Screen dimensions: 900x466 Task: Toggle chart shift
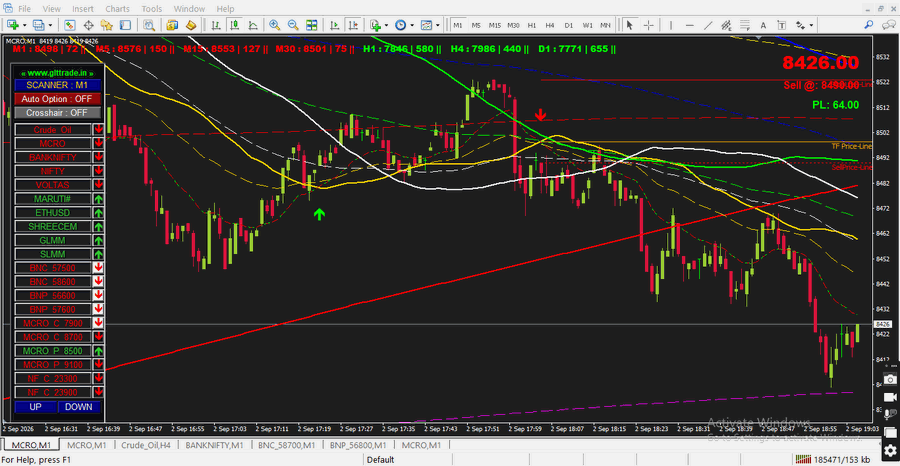[352, 25]
